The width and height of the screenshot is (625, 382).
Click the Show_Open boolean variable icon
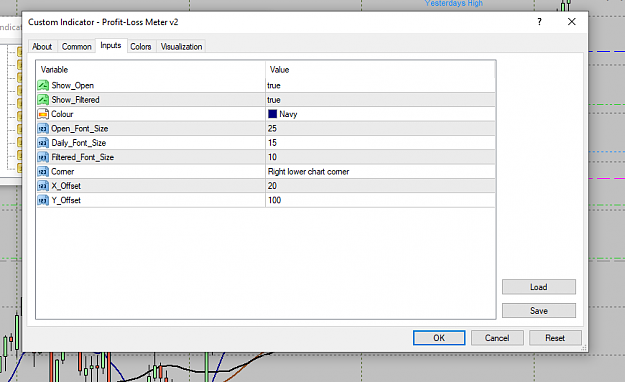tap(43, 85)
